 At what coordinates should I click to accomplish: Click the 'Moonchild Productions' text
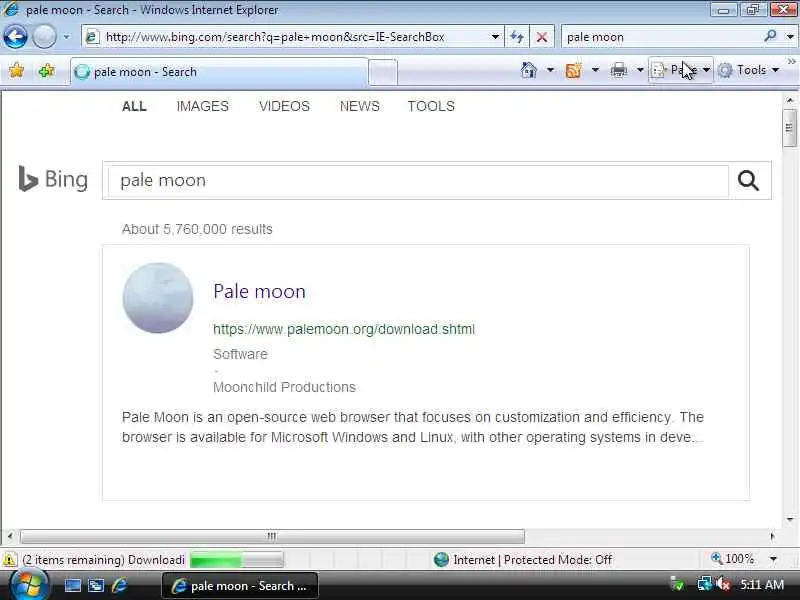tap(284, 387)
